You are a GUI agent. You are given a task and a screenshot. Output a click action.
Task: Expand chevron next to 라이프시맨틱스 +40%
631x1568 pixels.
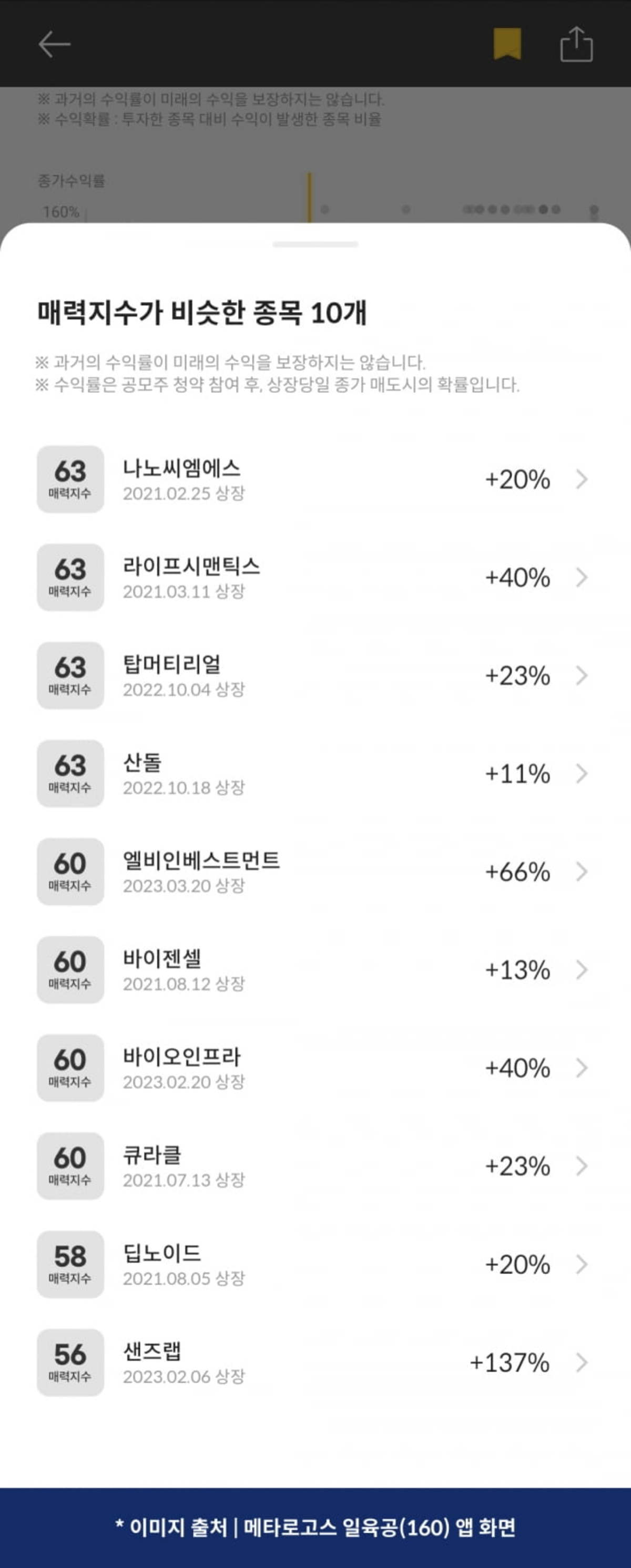click(x=582, y=578)
